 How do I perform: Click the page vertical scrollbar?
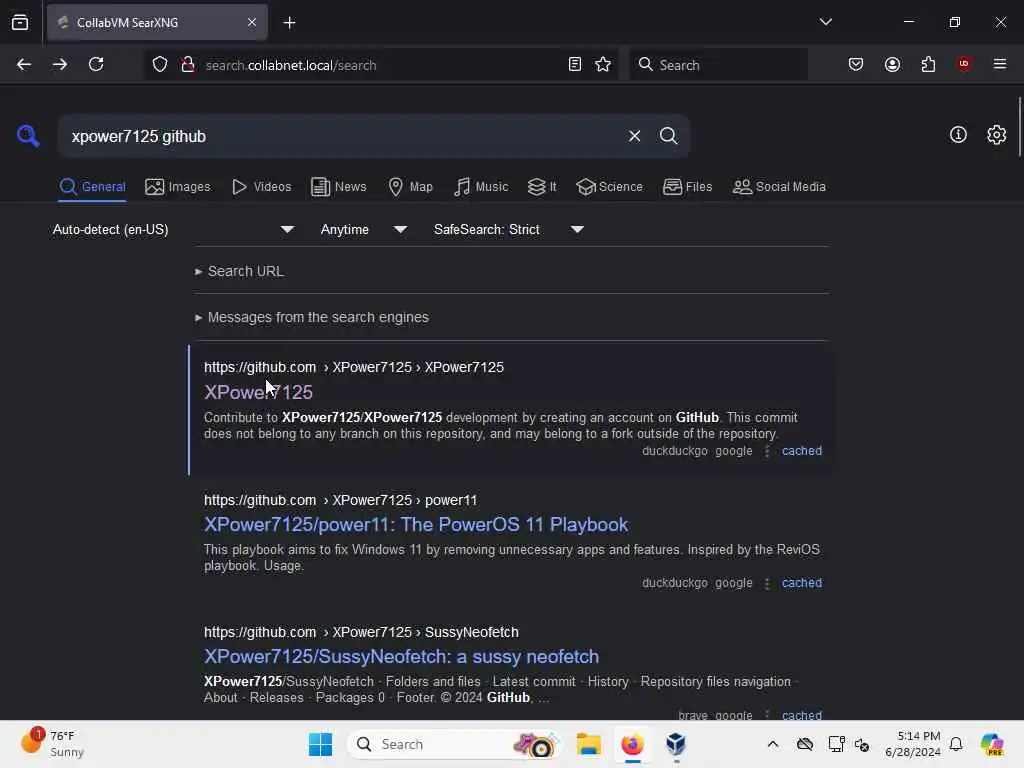(1019, 127)
